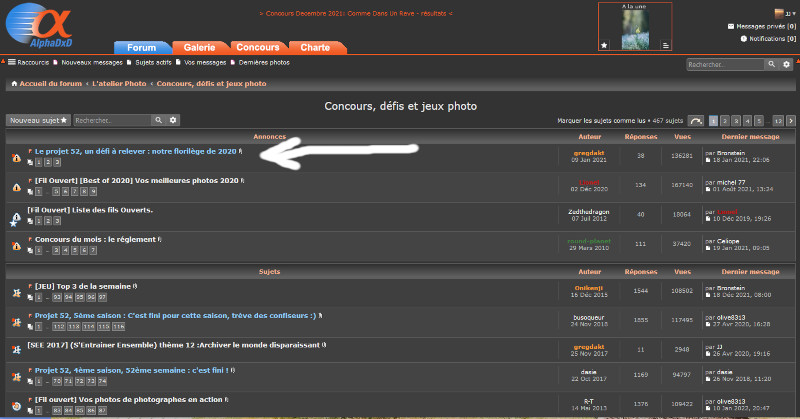Image resolution: width=800 pixels, height=419 pixels.
Task: Click the AlphaDxD site logo
Action: pyautogui.click(x=48, y=28)
